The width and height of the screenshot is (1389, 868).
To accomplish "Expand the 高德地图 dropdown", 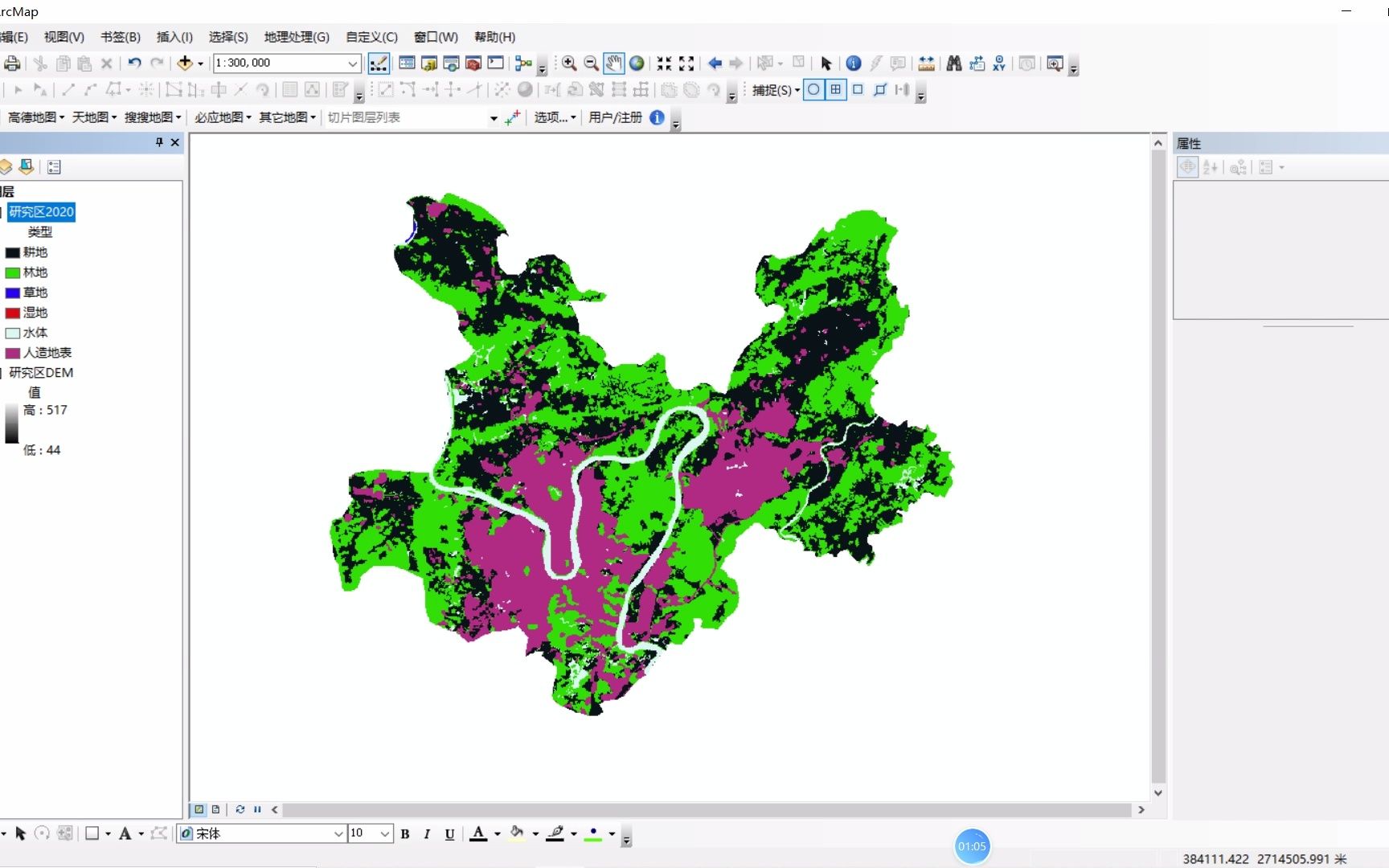I will (36, 117).
